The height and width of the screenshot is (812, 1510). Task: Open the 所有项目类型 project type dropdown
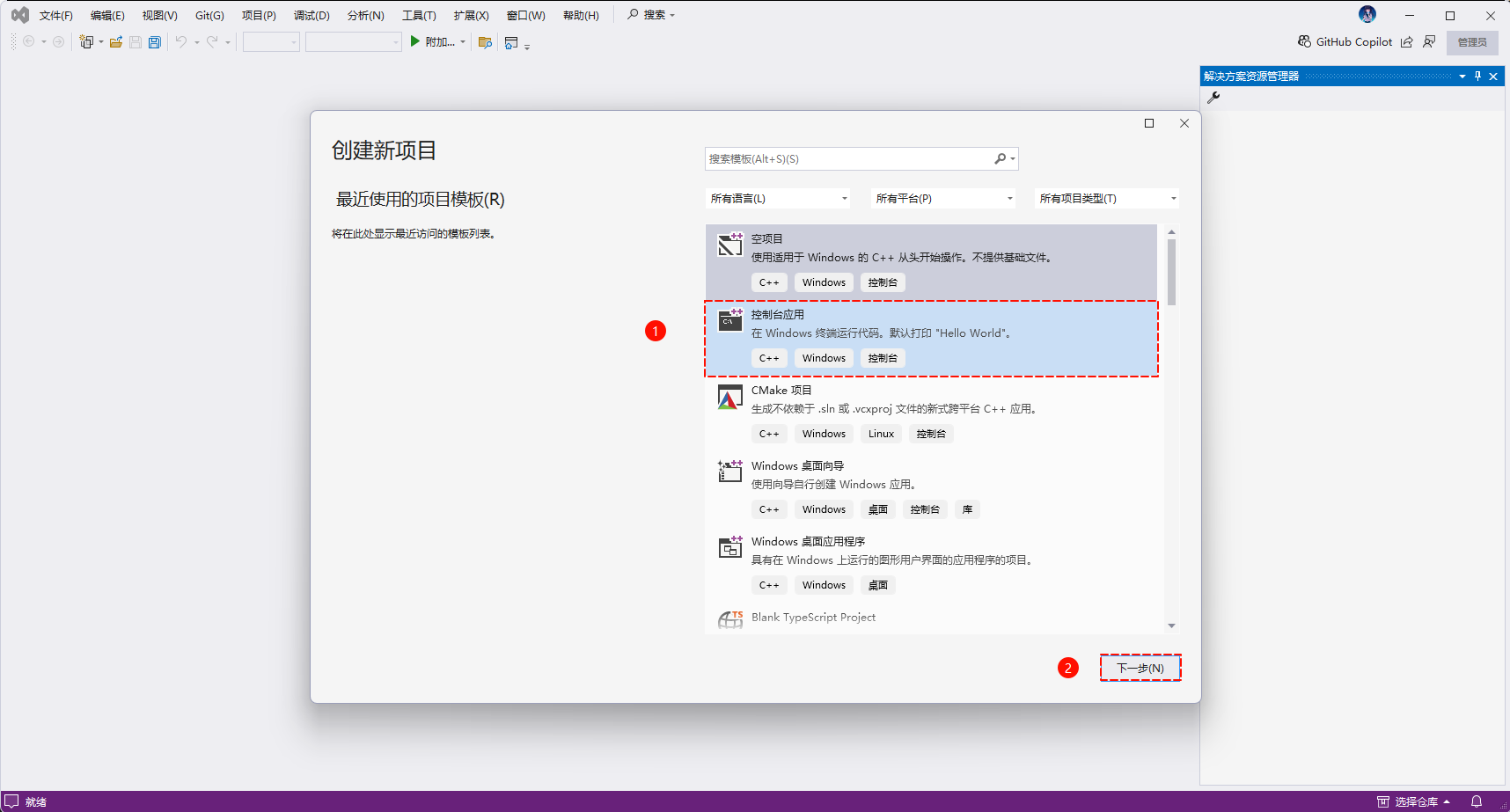point(1107,199)
